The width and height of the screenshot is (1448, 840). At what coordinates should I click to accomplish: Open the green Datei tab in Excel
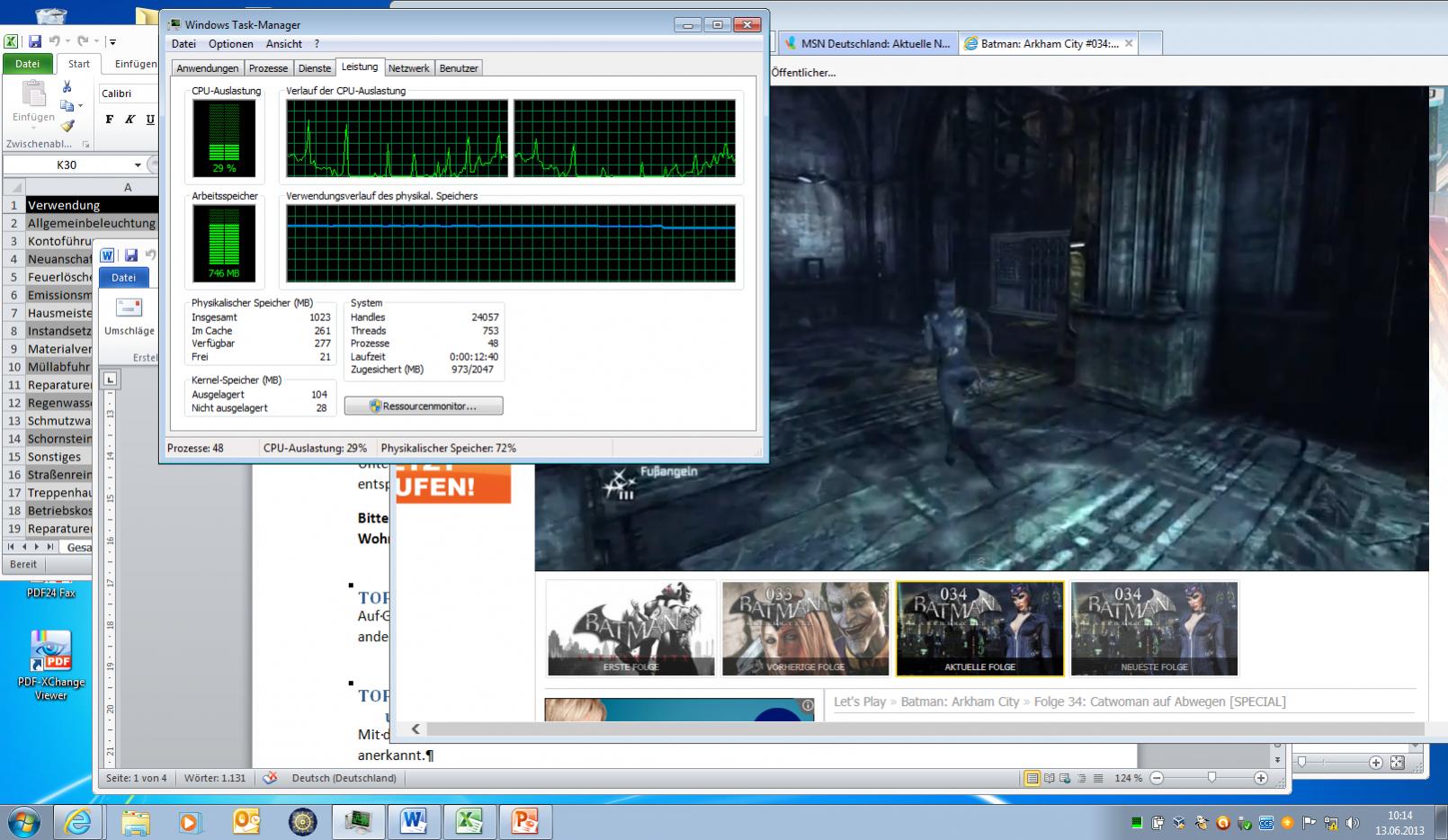tap(28, 64)
